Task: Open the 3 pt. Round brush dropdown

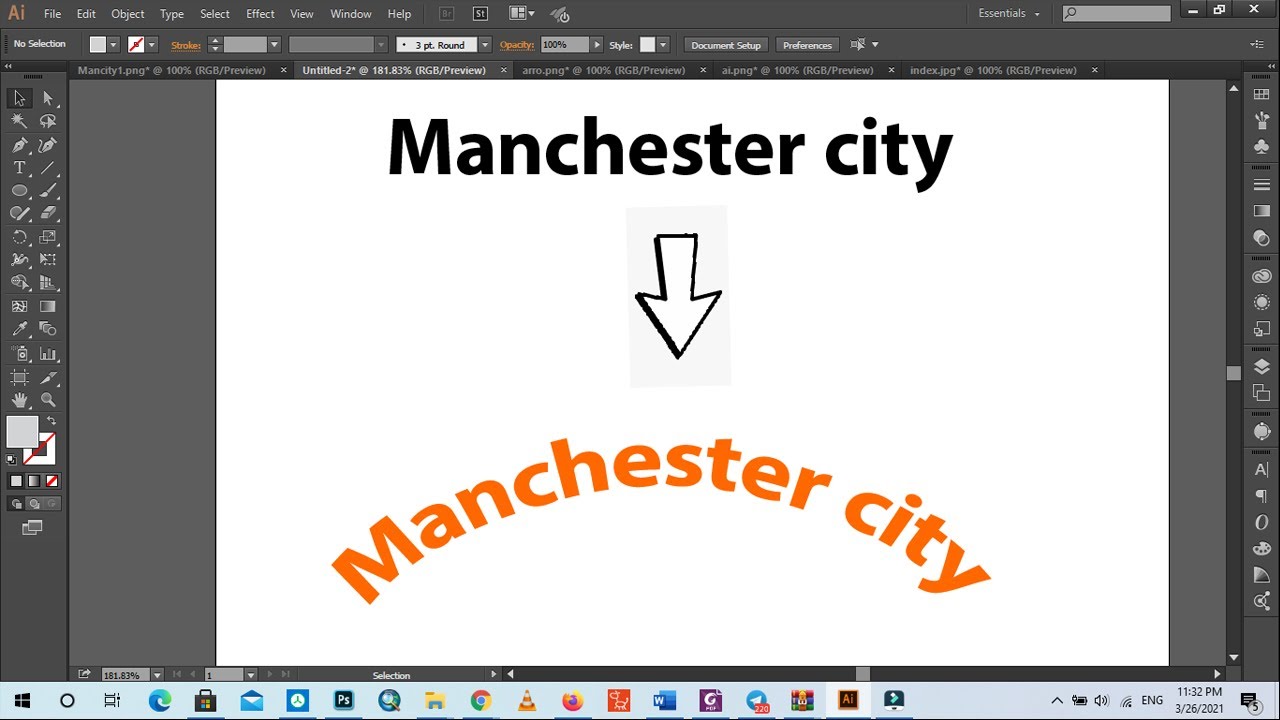Action: [485, 45]
